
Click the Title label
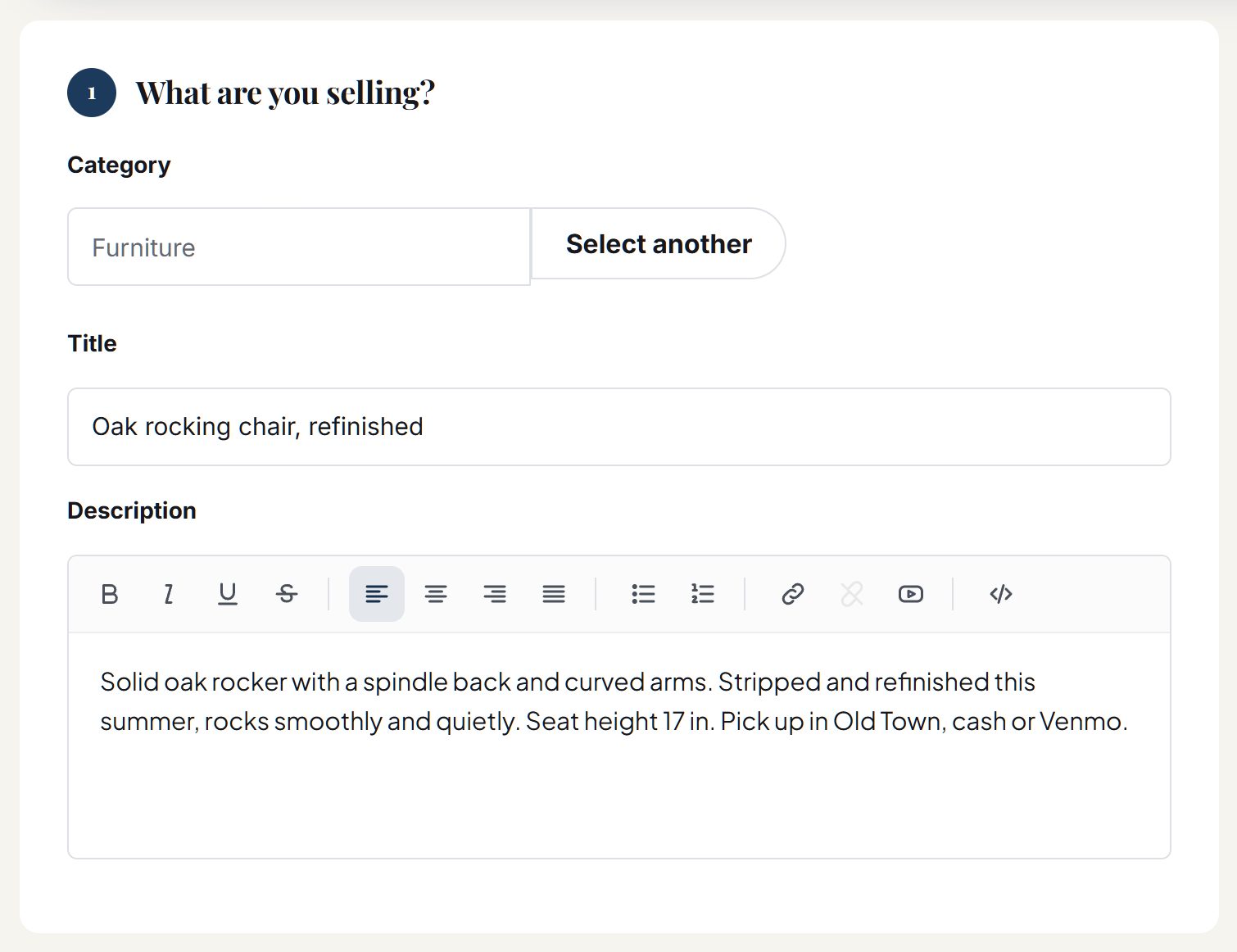pyautogui.click(x=93, y=343)
